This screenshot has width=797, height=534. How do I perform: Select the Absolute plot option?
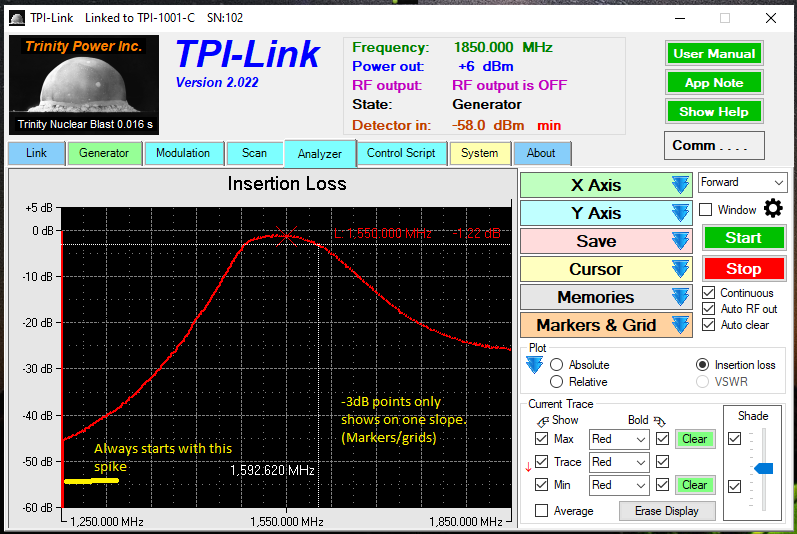[557, 365]
